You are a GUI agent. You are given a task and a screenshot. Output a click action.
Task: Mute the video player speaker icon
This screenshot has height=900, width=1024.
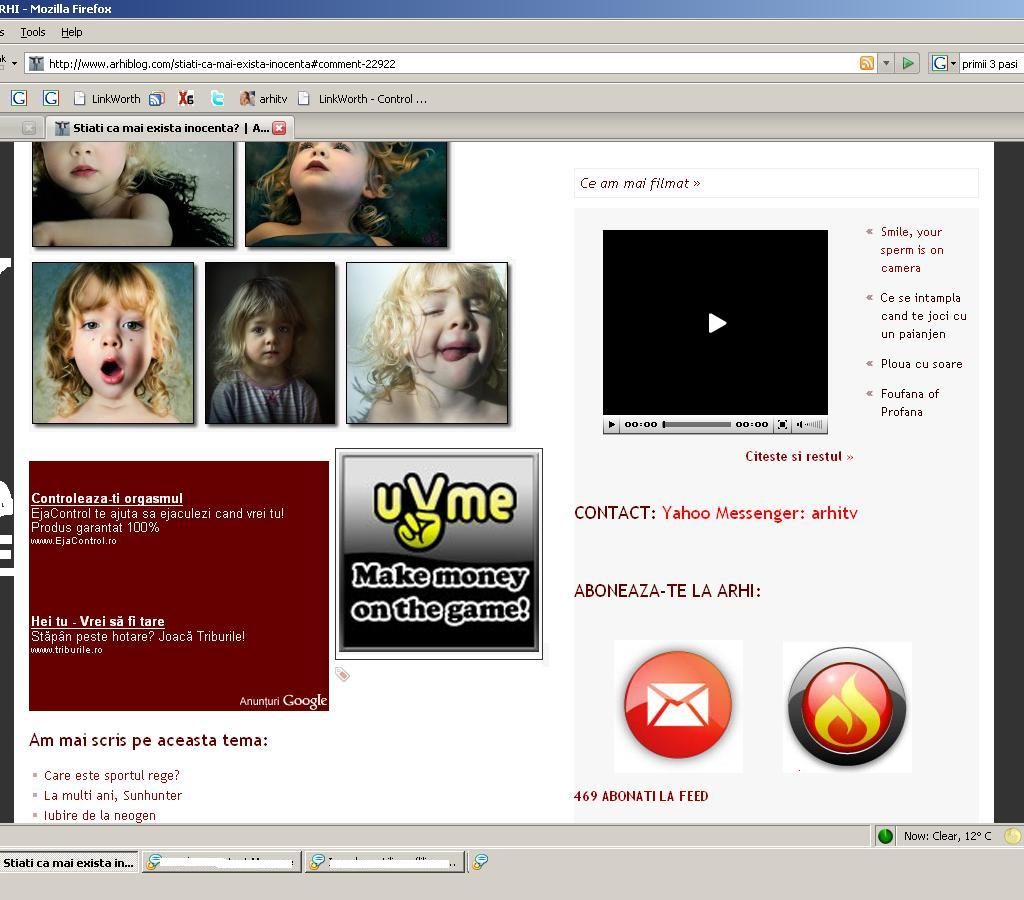tap(800, 425)
